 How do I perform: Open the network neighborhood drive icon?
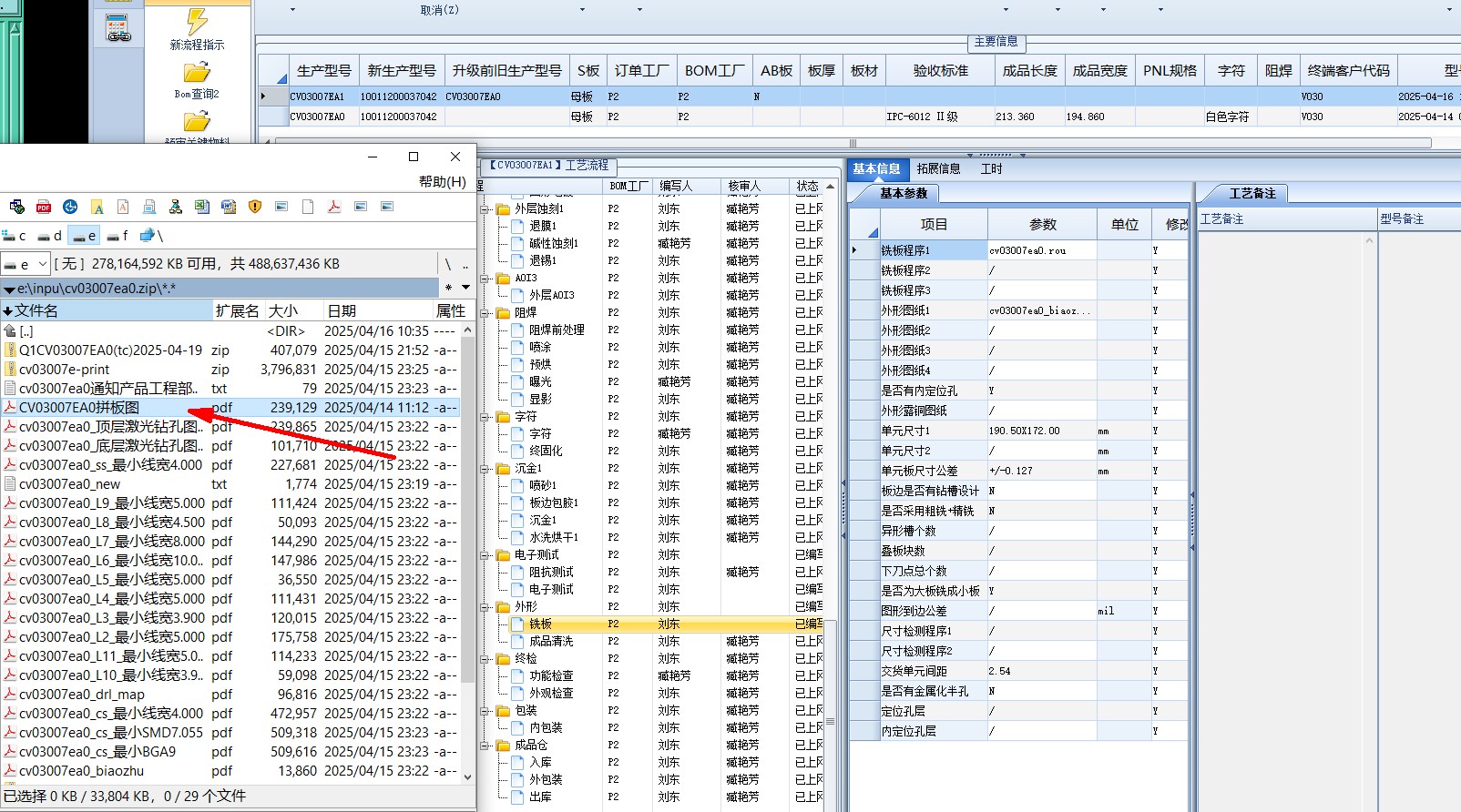[x=151, y=236]
